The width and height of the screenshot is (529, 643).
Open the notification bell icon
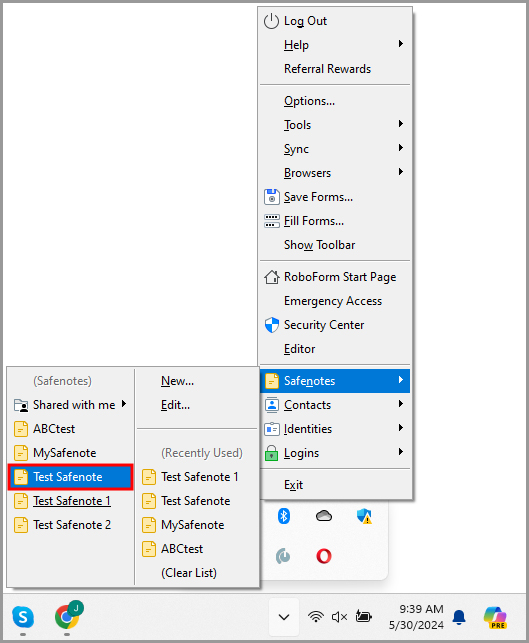(459, 617)
